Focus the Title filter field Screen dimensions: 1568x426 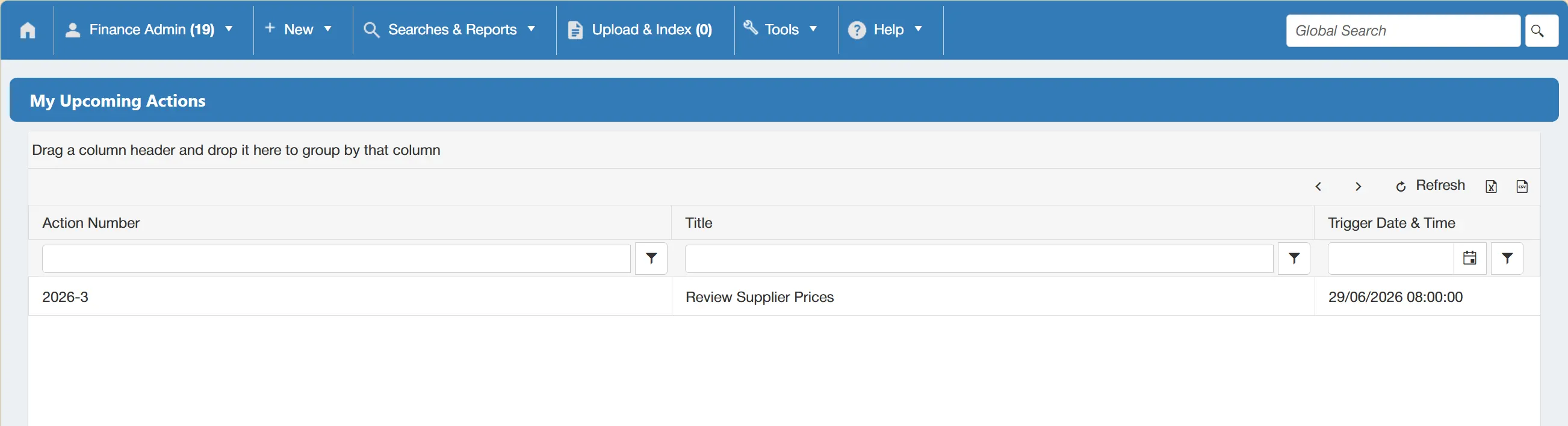click(979, 259)
